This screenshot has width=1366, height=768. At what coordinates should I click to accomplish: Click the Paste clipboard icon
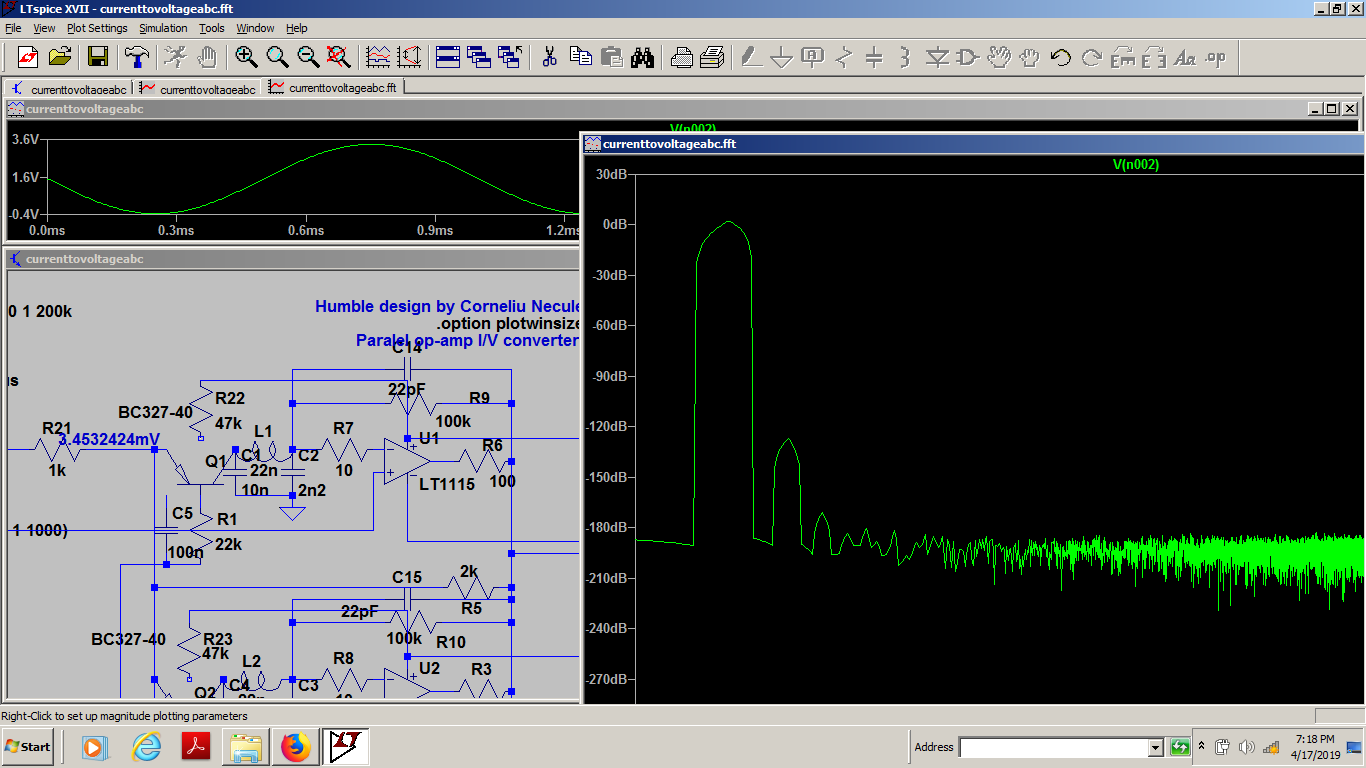pos(611,57)
